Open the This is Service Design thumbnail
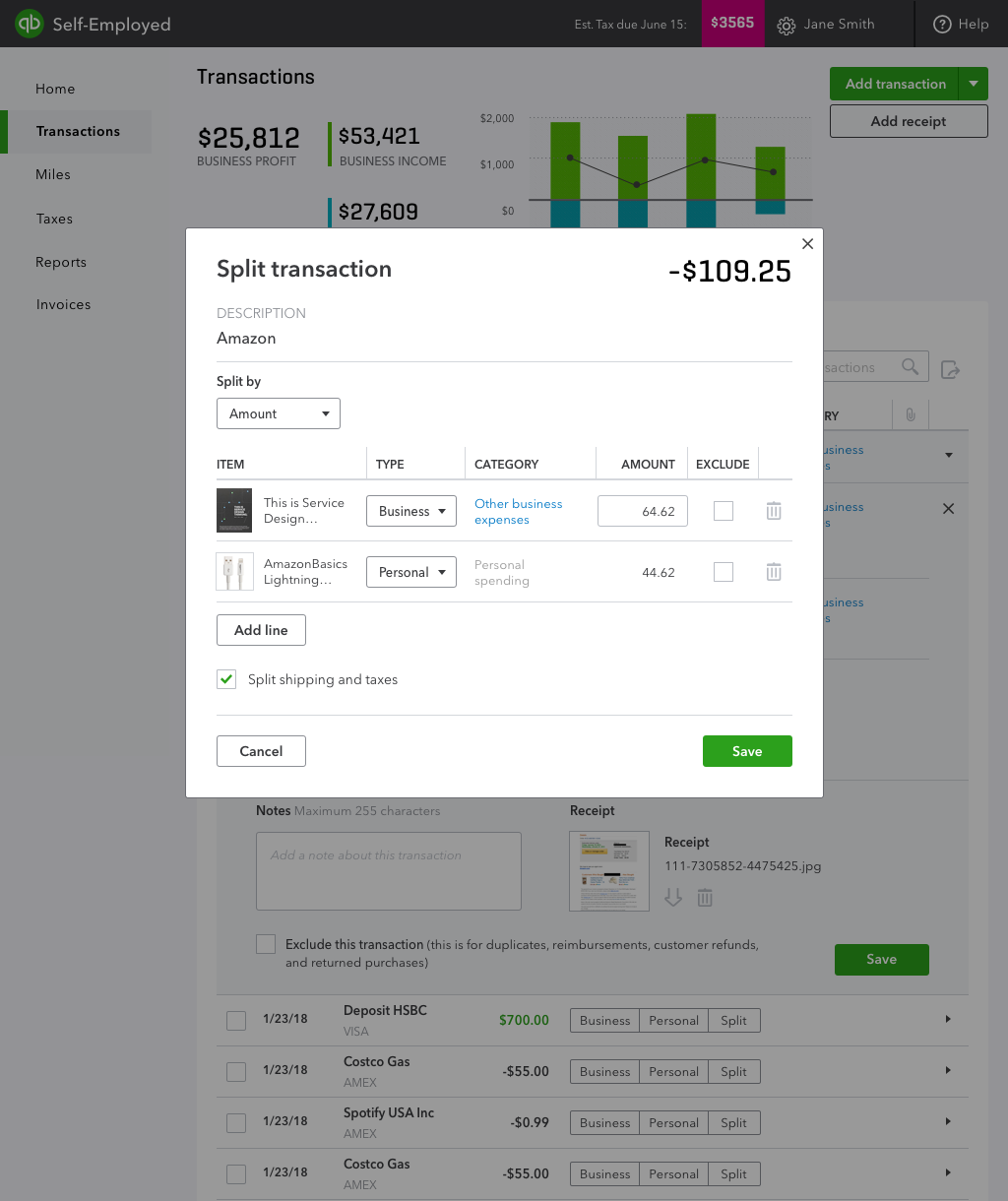This screenshot has width=1008, height=1201. [x=234, y=511]
